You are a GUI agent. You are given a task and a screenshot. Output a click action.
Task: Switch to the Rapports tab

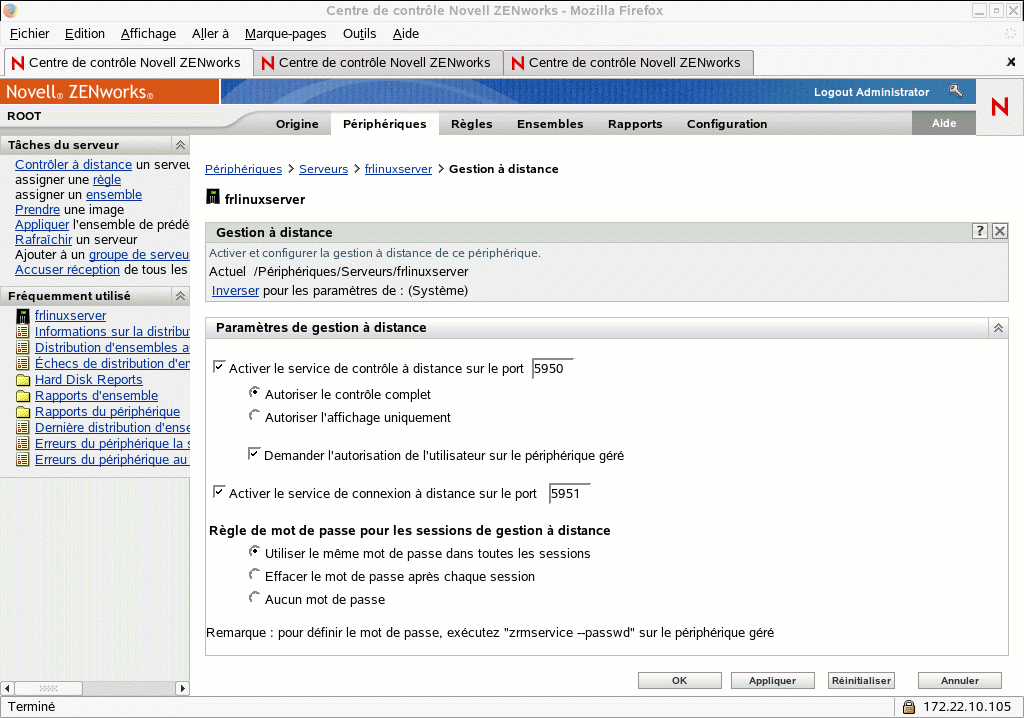click(x=635, y=124)
